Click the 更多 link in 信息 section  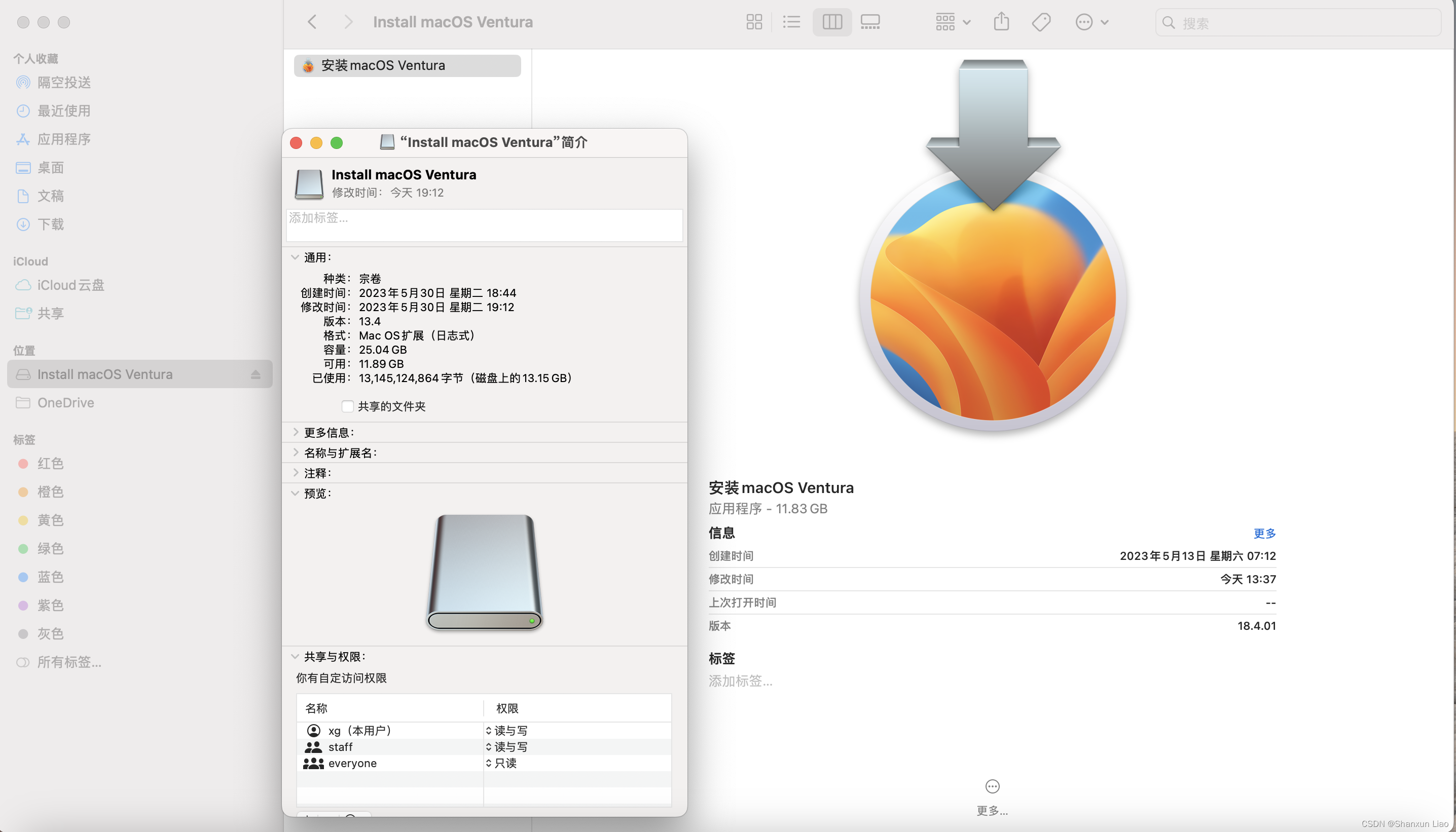pos(1264,534)
